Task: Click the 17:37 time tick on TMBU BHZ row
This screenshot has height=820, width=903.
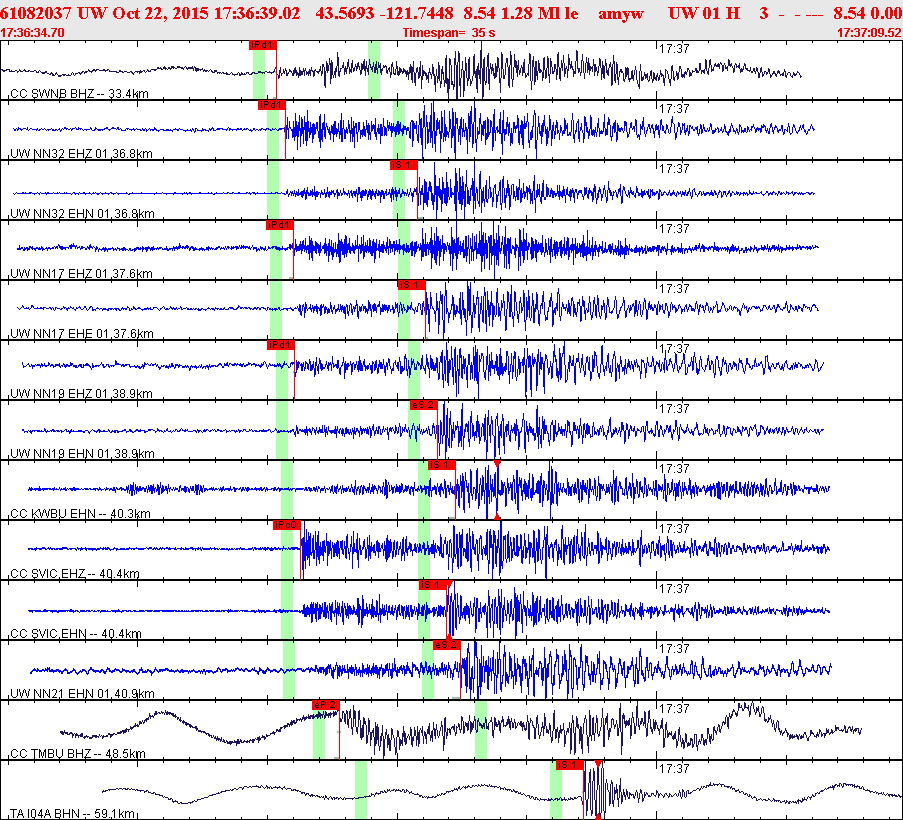Action: tap(674, 709)
